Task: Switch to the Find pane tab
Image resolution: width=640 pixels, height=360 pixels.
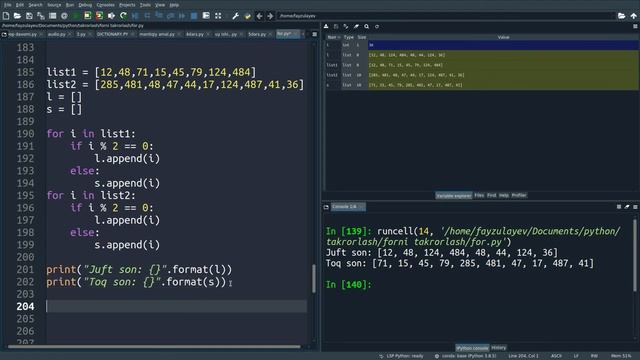Action: [x=491, y=196]
